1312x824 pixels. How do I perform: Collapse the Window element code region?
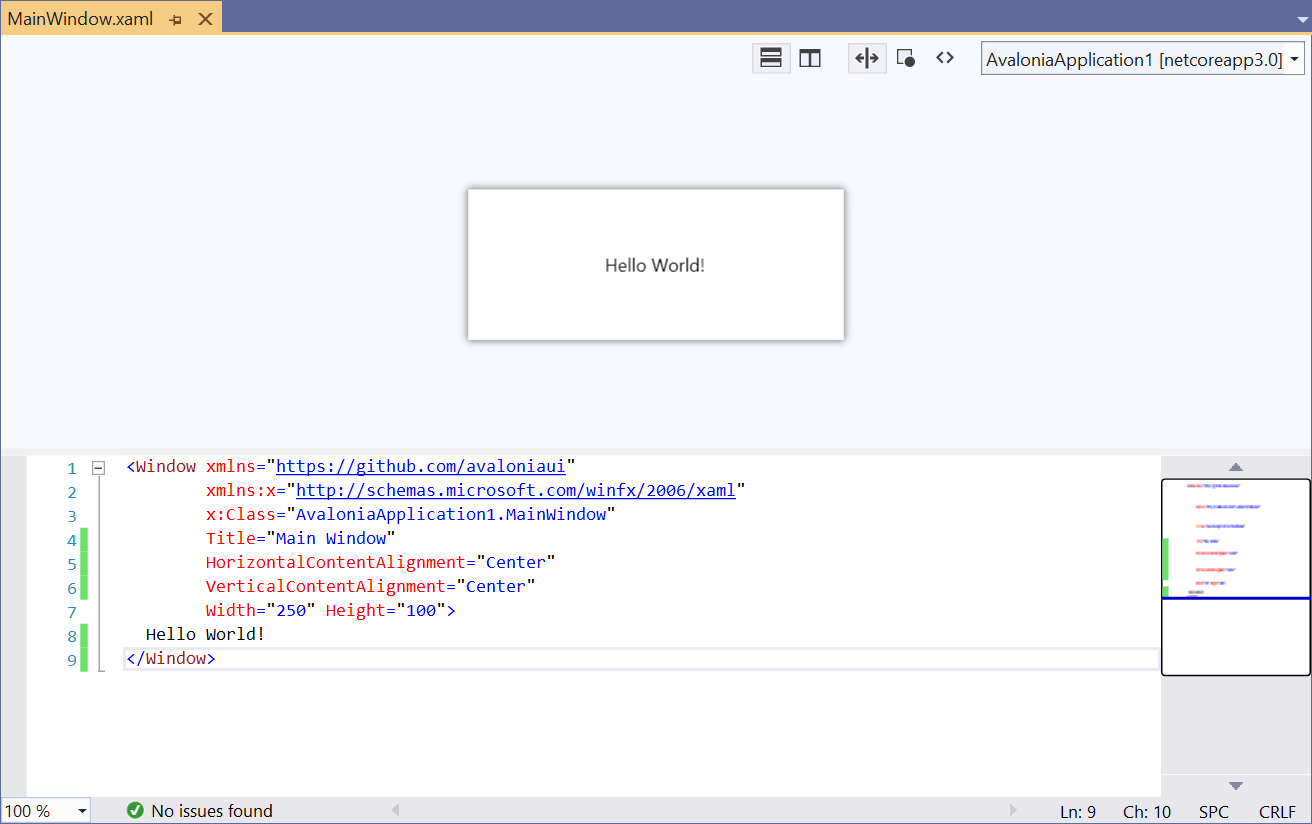pos(97,466)
